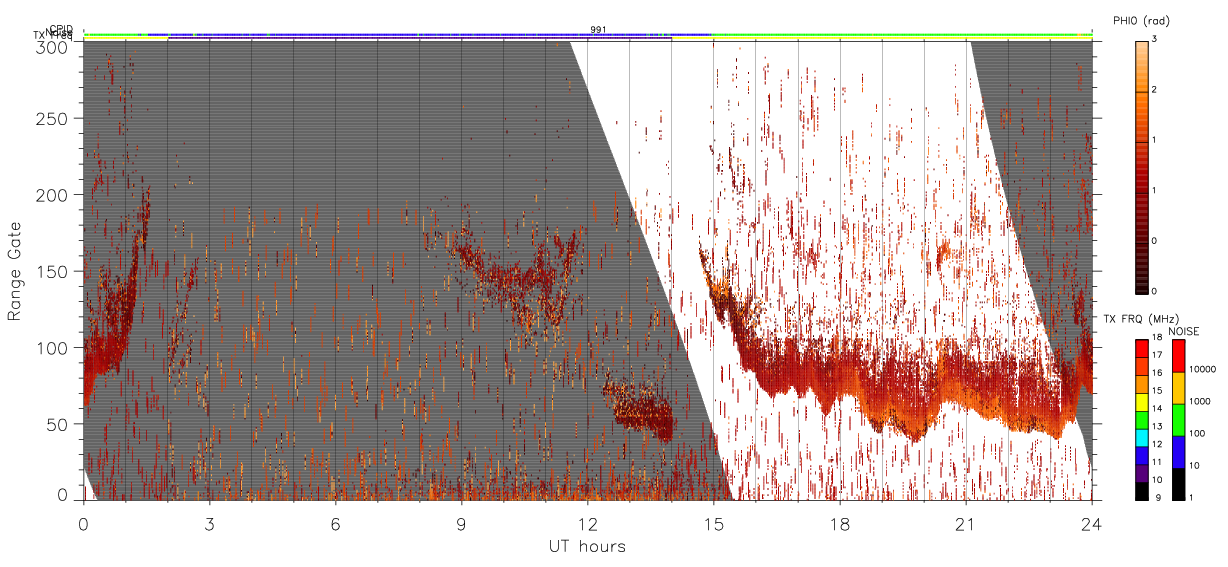1228x567 pixels.
Task: Click the 991 CPID value above plot
Action: point(598,30)
